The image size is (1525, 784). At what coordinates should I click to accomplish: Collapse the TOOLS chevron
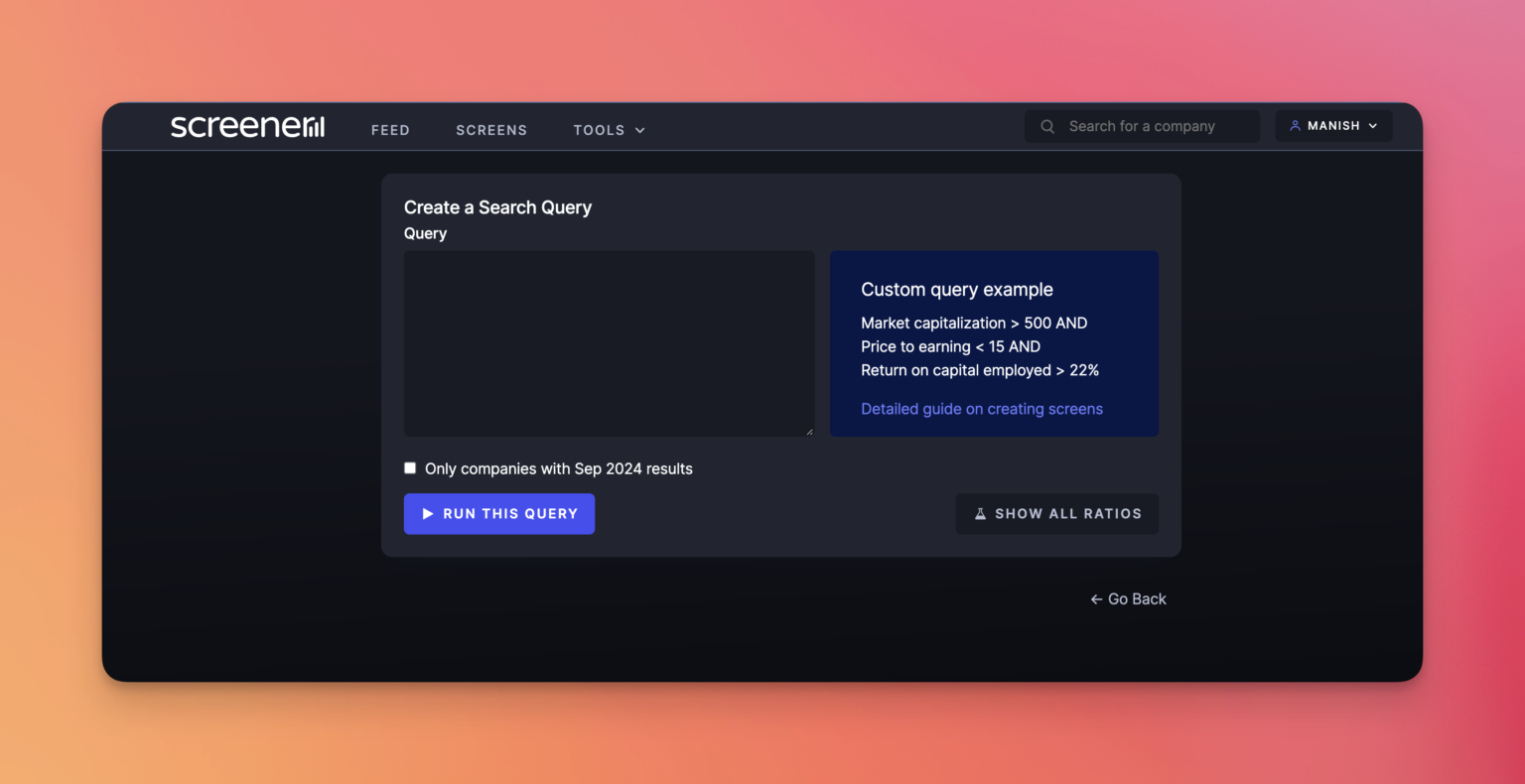click(x=640, y=130)
